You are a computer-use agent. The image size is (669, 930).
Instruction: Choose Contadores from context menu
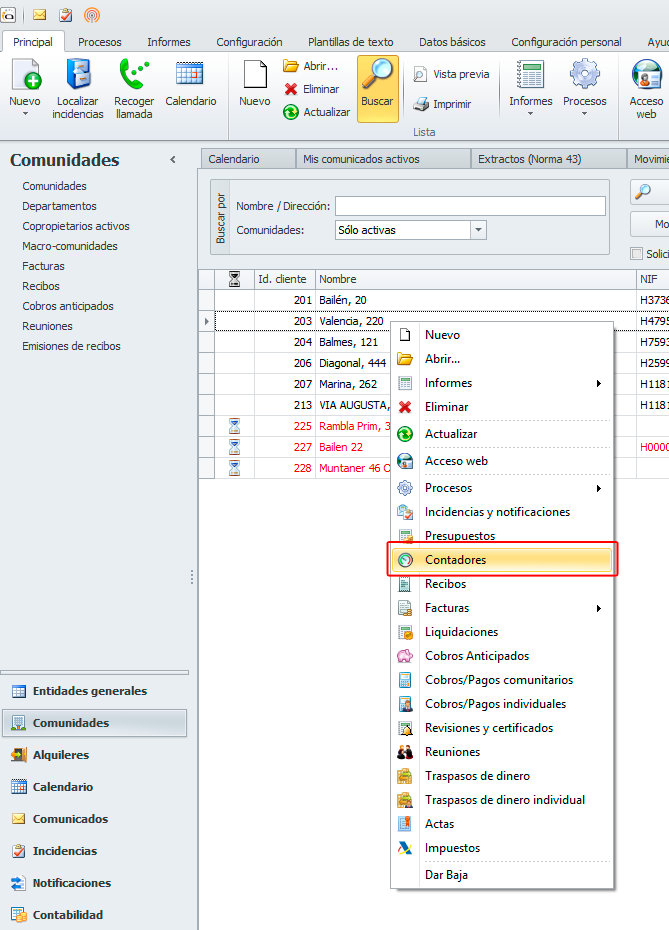click(502, 560)
